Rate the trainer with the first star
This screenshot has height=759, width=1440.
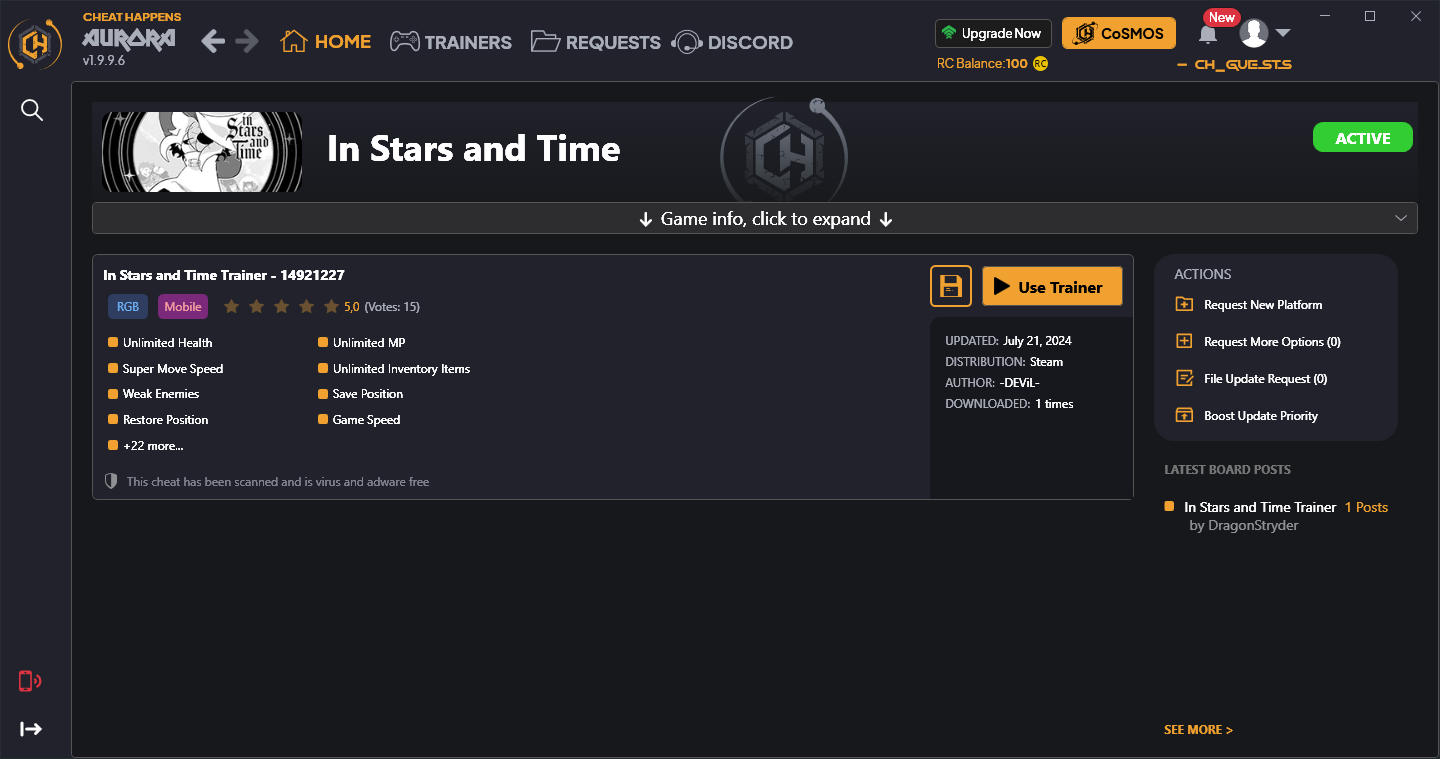point(232,306)
